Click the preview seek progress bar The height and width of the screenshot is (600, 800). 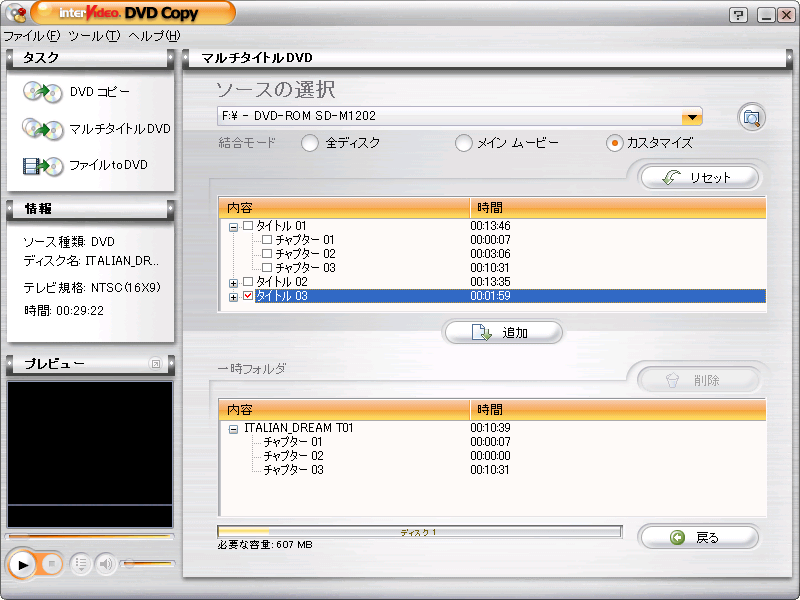(x=90, y=537)
